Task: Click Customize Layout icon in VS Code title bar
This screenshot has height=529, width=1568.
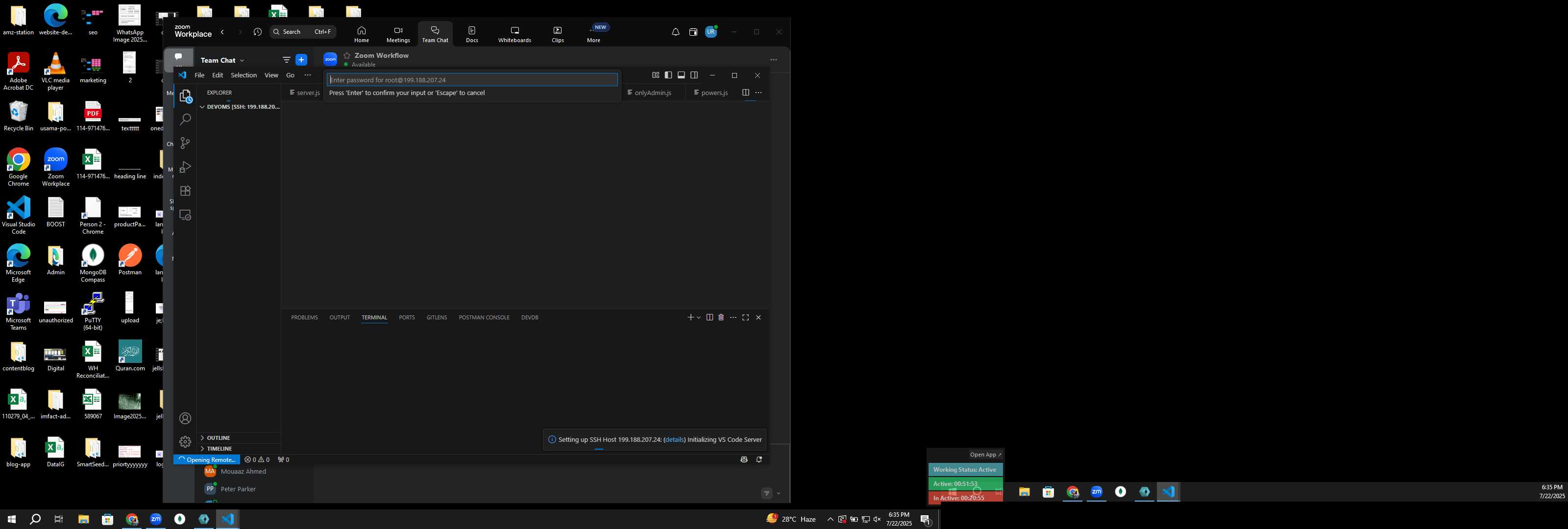Action: (656, 75)
